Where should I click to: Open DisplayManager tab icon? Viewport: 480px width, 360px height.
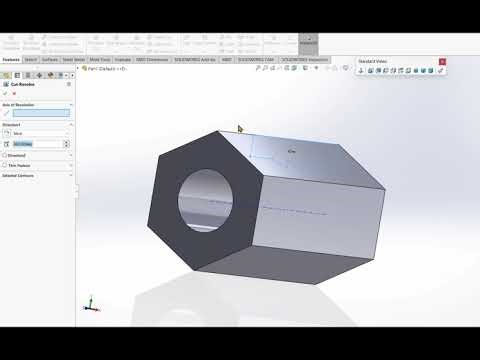point(51,75)
